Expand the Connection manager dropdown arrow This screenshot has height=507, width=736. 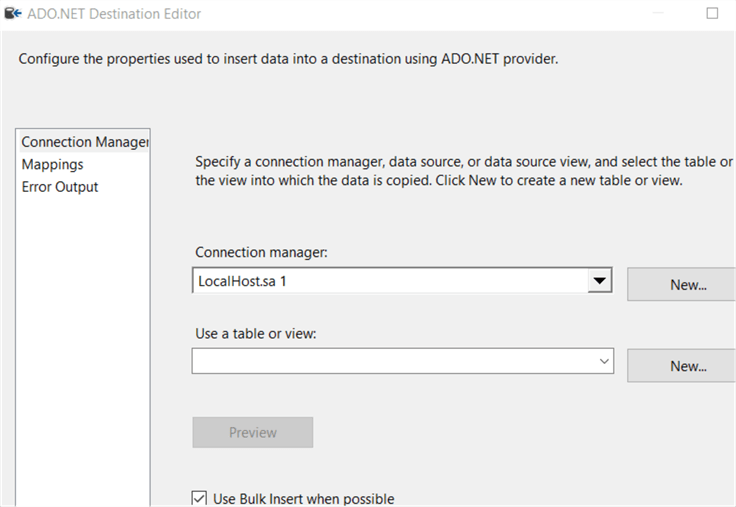(x=600, y=281)
